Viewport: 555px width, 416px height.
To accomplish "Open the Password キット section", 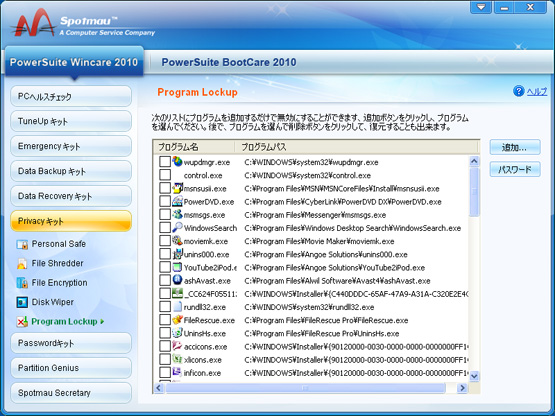I will (71, 343).
